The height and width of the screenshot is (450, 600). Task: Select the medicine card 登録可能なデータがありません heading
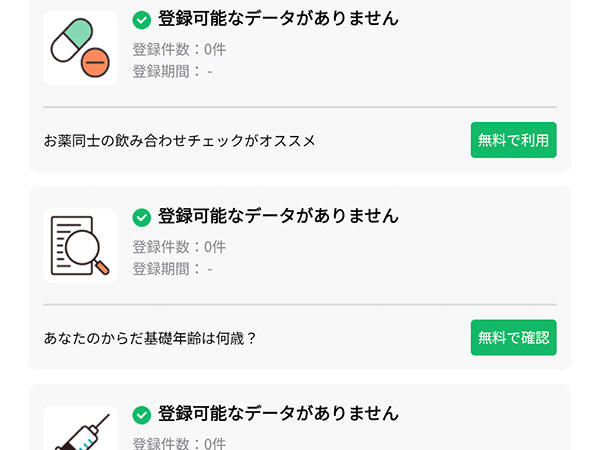pos(278,18)
